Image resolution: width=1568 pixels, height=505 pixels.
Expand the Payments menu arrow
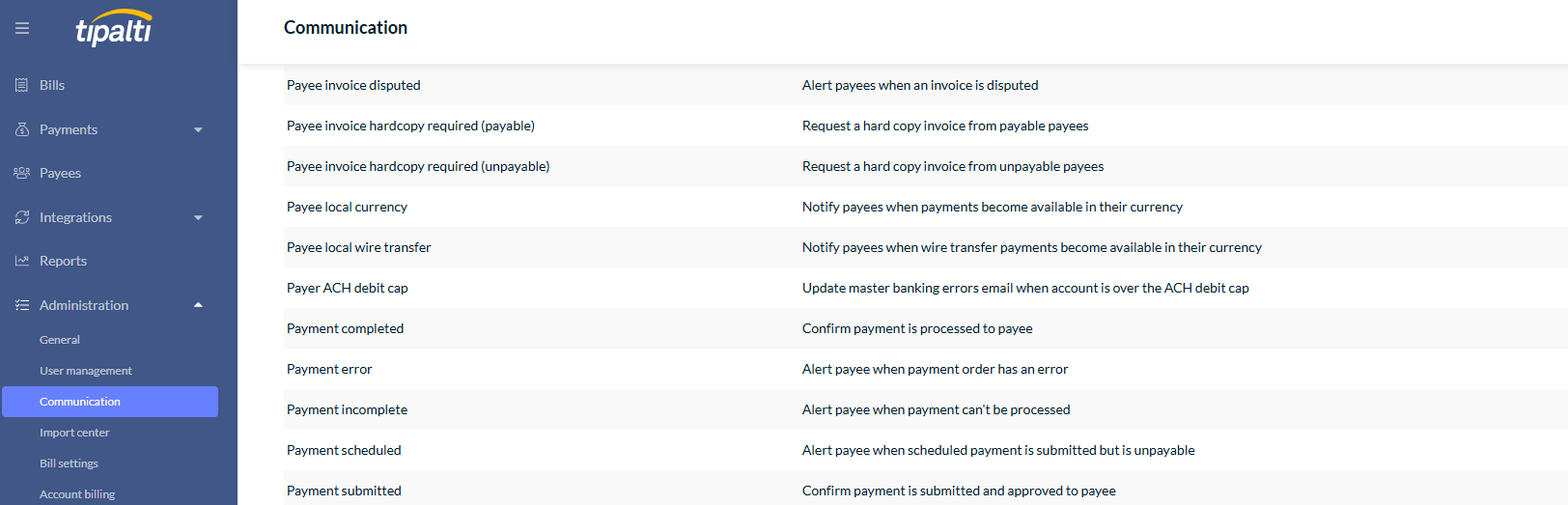198,129
